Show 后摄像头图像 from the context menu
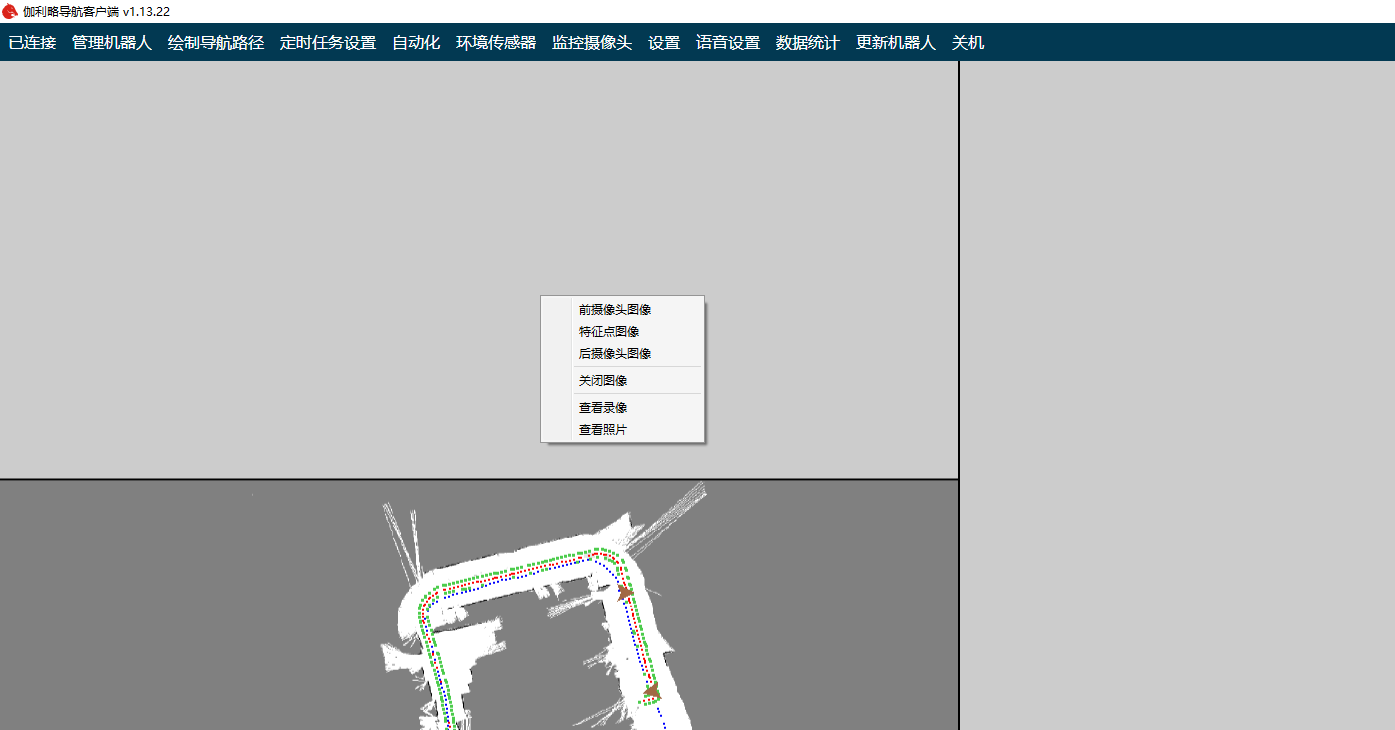The width and height of the screenshot is (1395, 730). (615, 354)
